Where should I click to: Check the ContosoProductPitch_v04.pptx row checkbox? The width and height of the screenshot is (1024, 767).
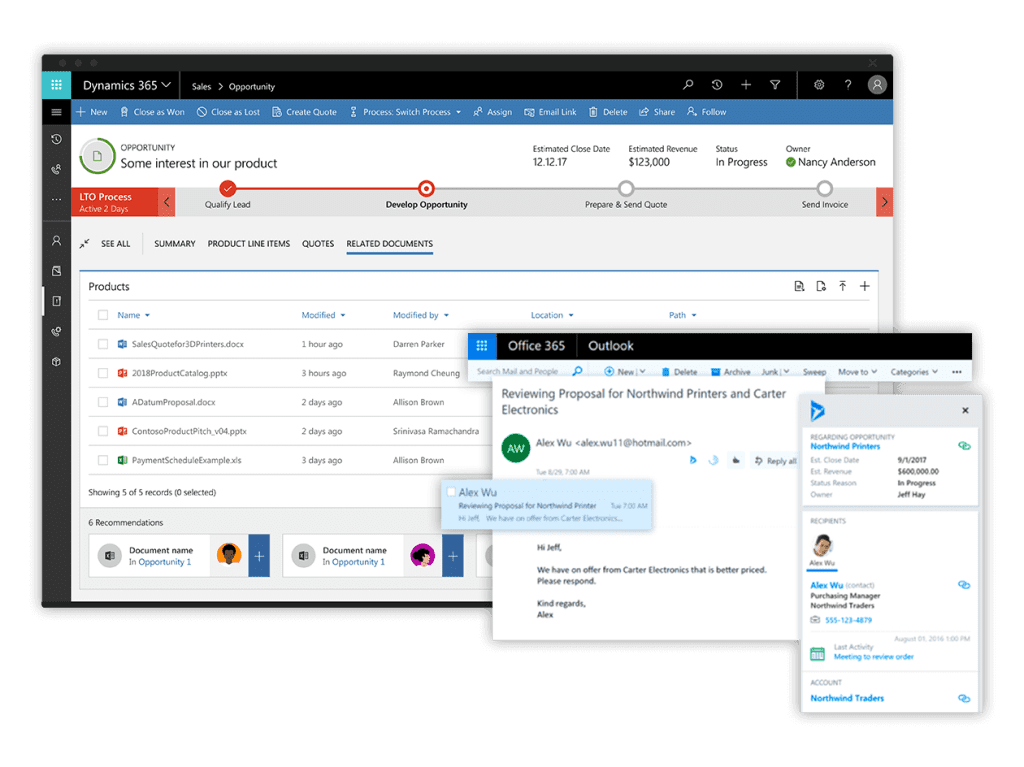pyautogui.click(x=103, y=431)
